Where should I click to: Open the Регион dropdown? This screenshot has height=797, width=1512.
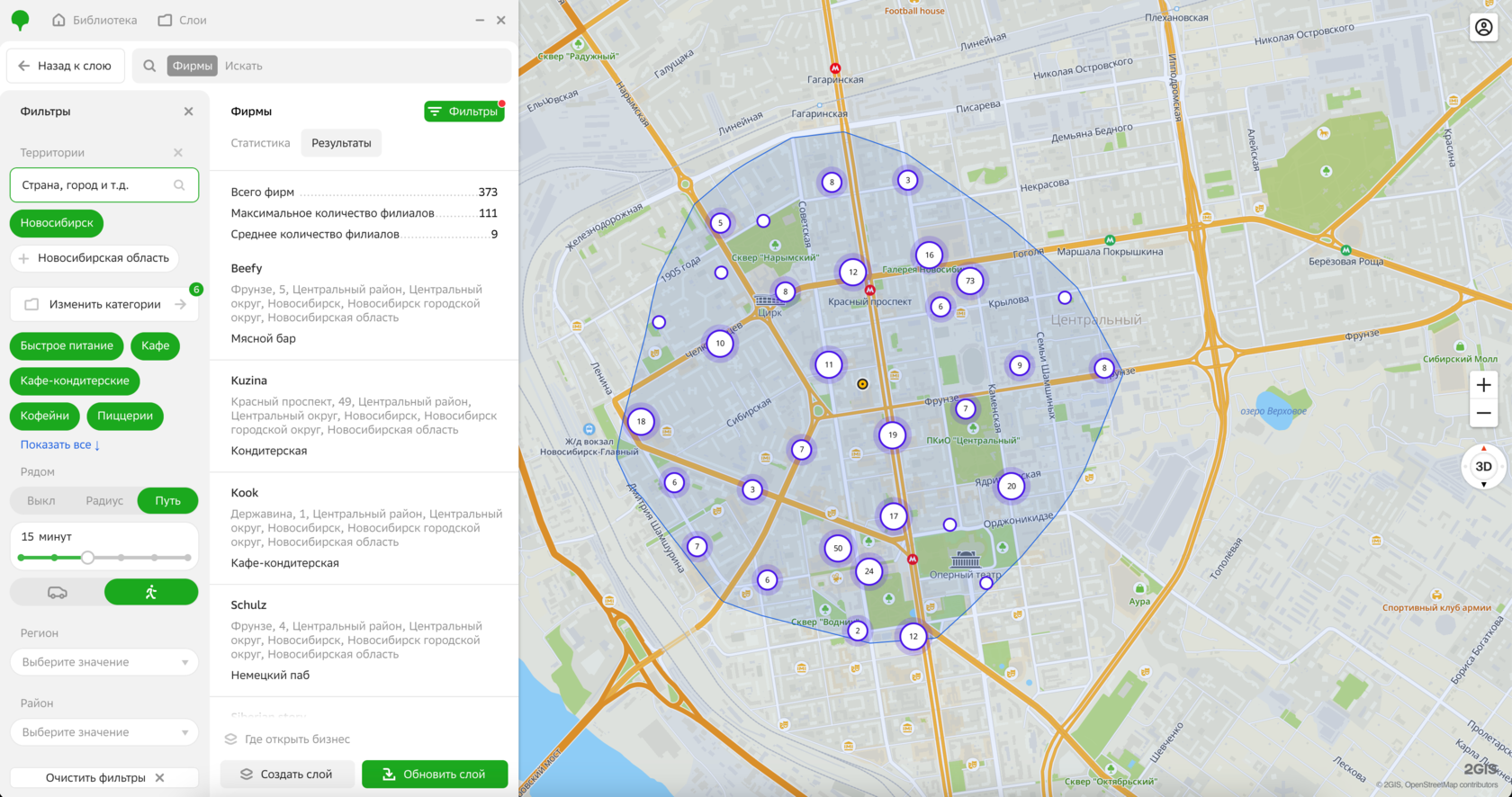[x=104, y=662]
